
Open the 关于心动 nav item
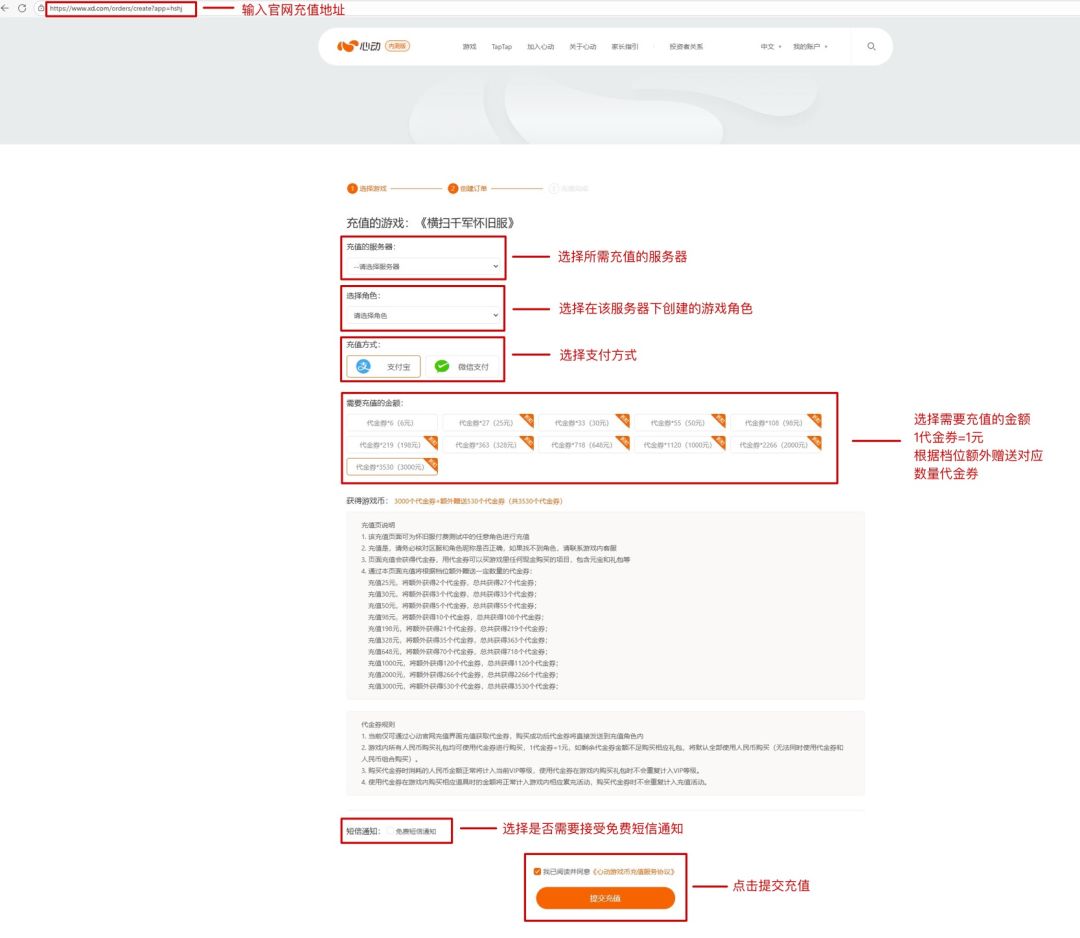click(x=583, y=47)
